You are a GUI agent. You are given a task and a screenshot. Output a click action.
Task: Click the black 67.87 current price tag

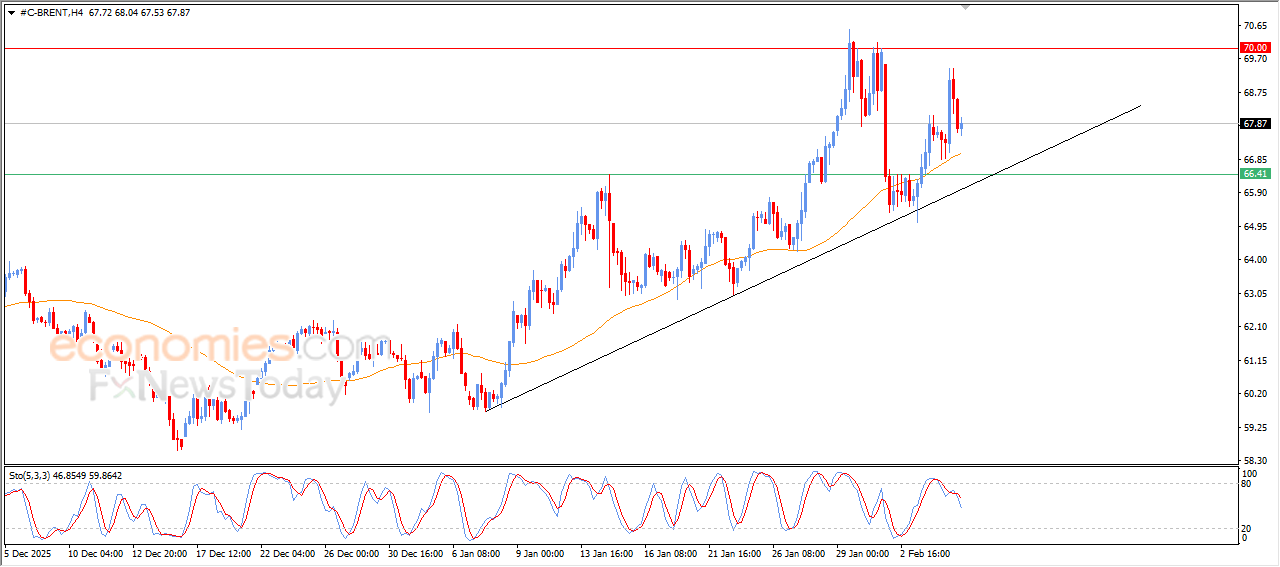click(1253, 124)
